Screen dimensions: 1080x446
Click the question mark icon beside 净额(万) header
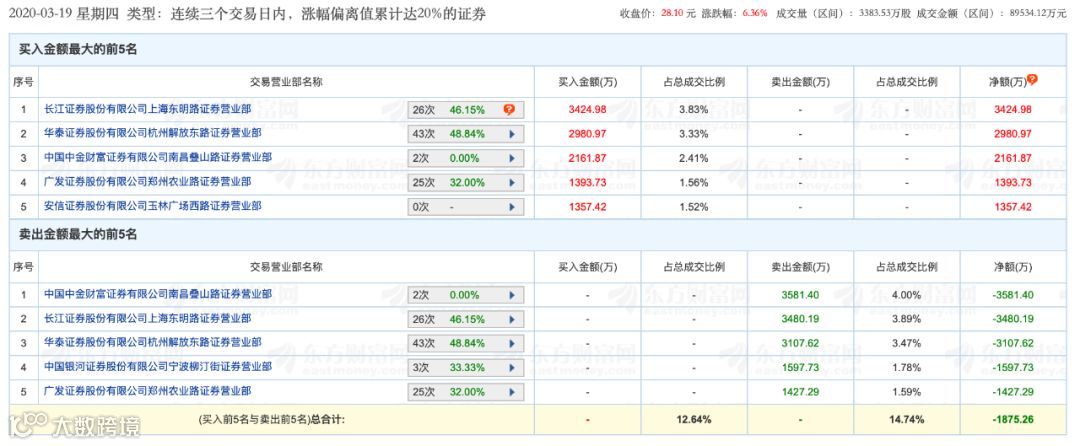(1032, 80)
